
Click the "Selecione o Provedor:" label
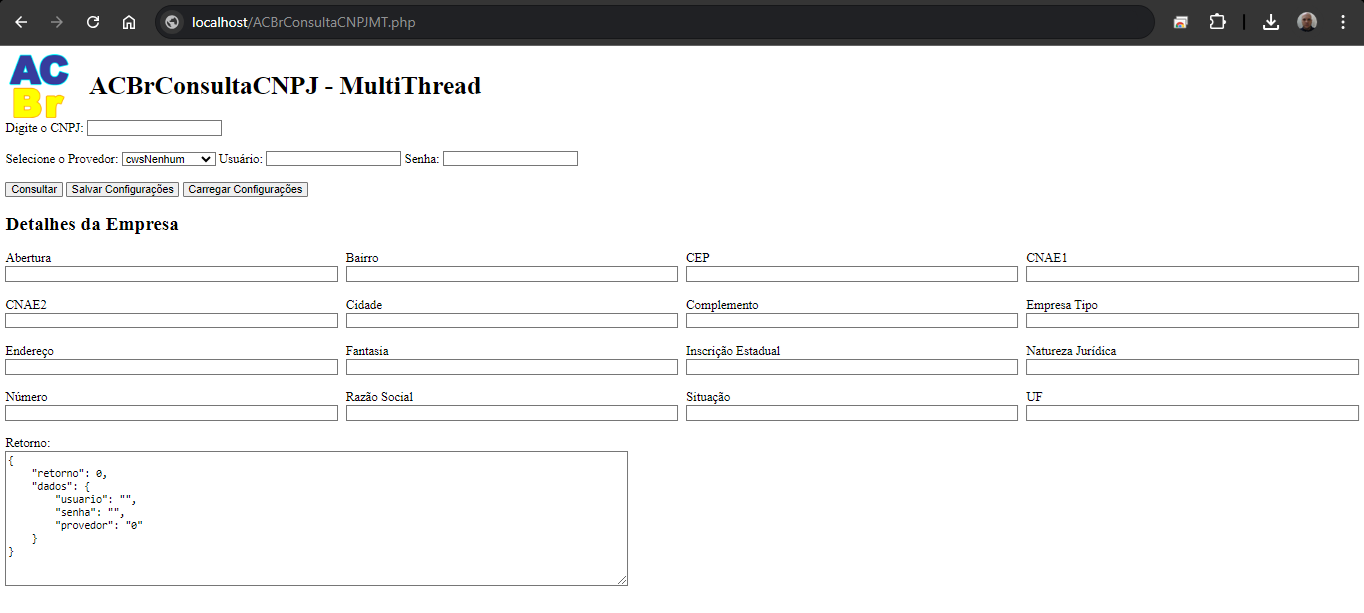coord(62,159)
